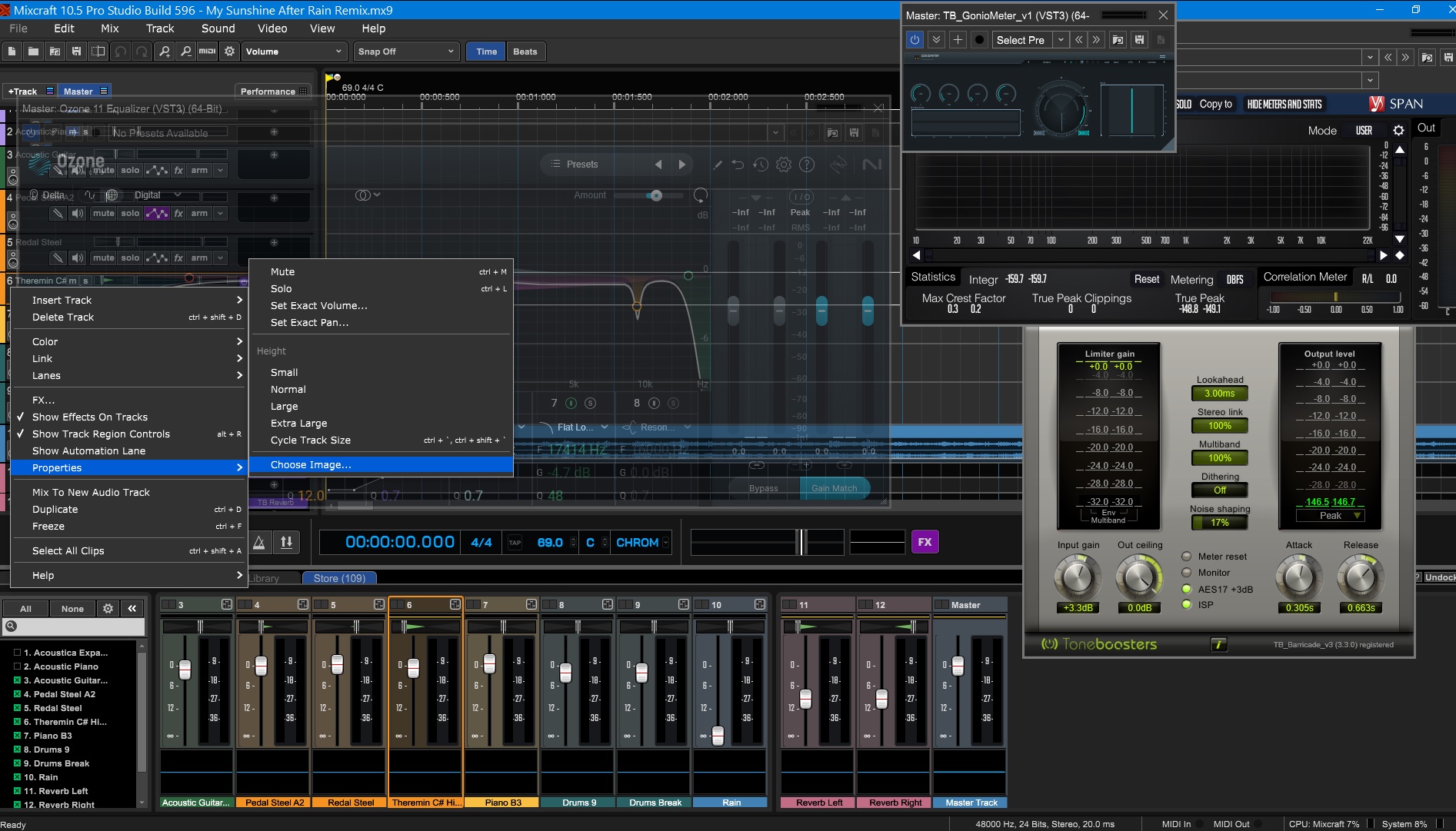Click the Add Sound to Library icon
Viewport: 1456px width, 831px height.
pos(55,52)
